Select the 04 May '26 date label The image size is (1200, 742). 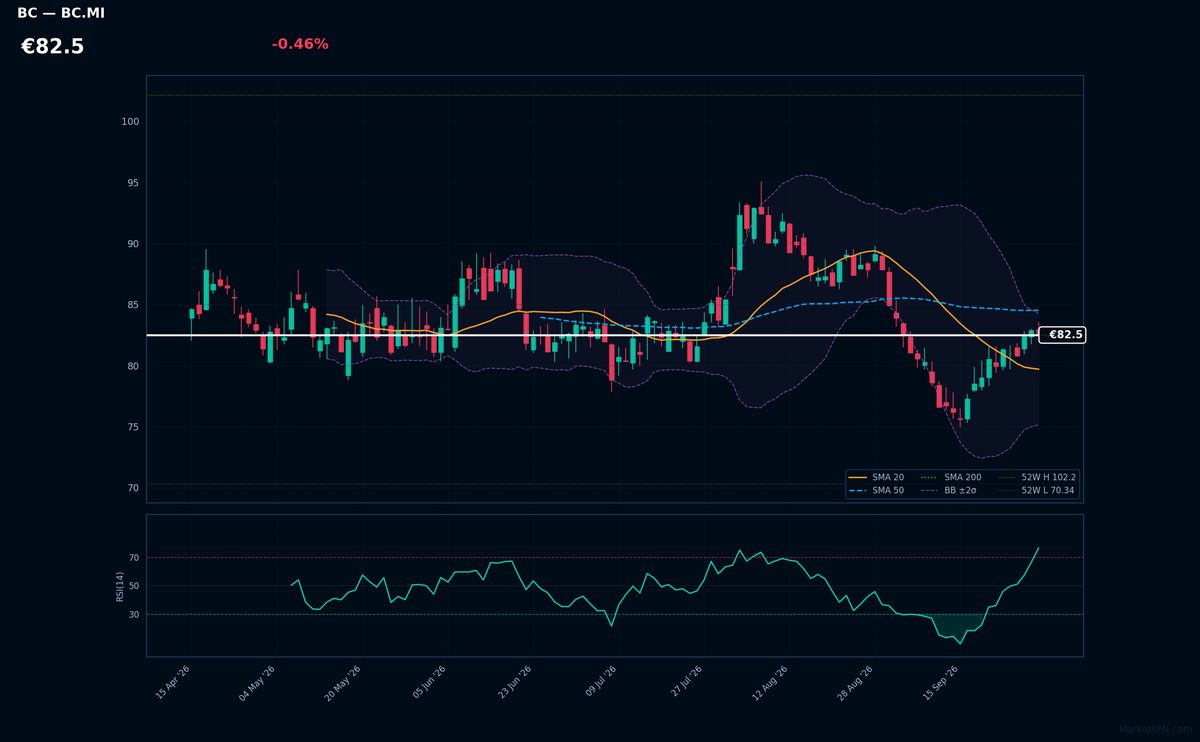[x=257, y=683]
